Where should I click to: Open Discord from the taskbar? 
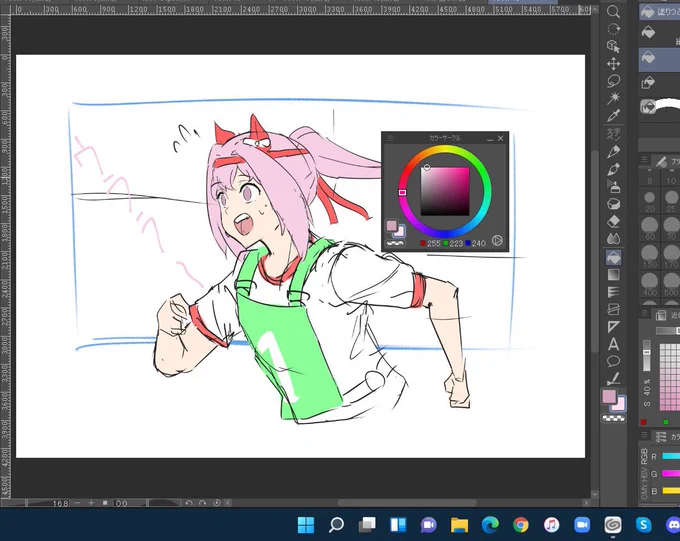click(x=673, y=525)
